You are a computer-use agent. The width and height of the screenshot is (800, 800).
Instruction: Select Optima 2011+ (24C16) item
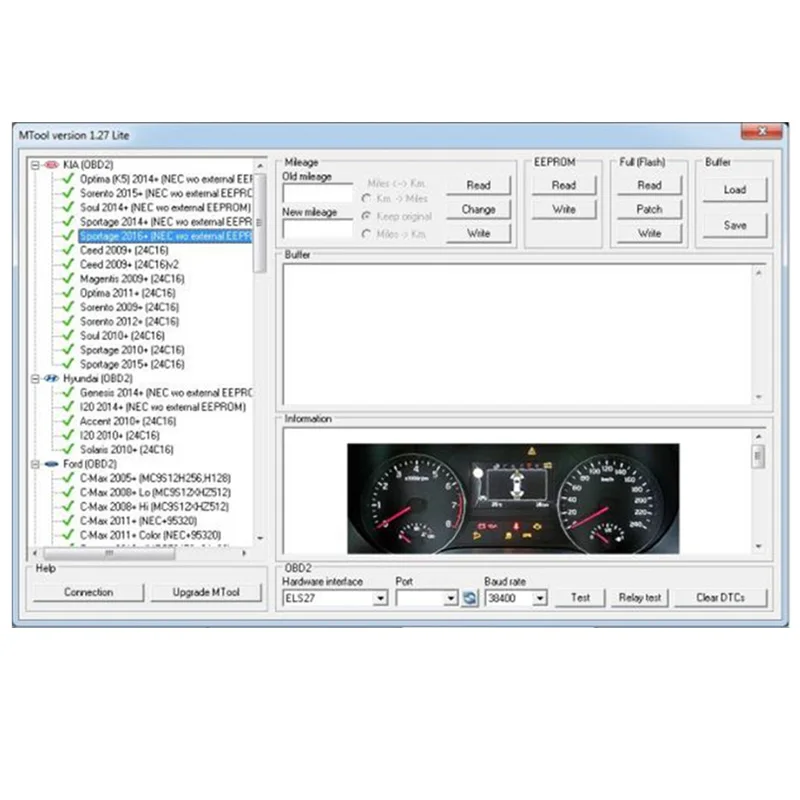pos(128,293)
